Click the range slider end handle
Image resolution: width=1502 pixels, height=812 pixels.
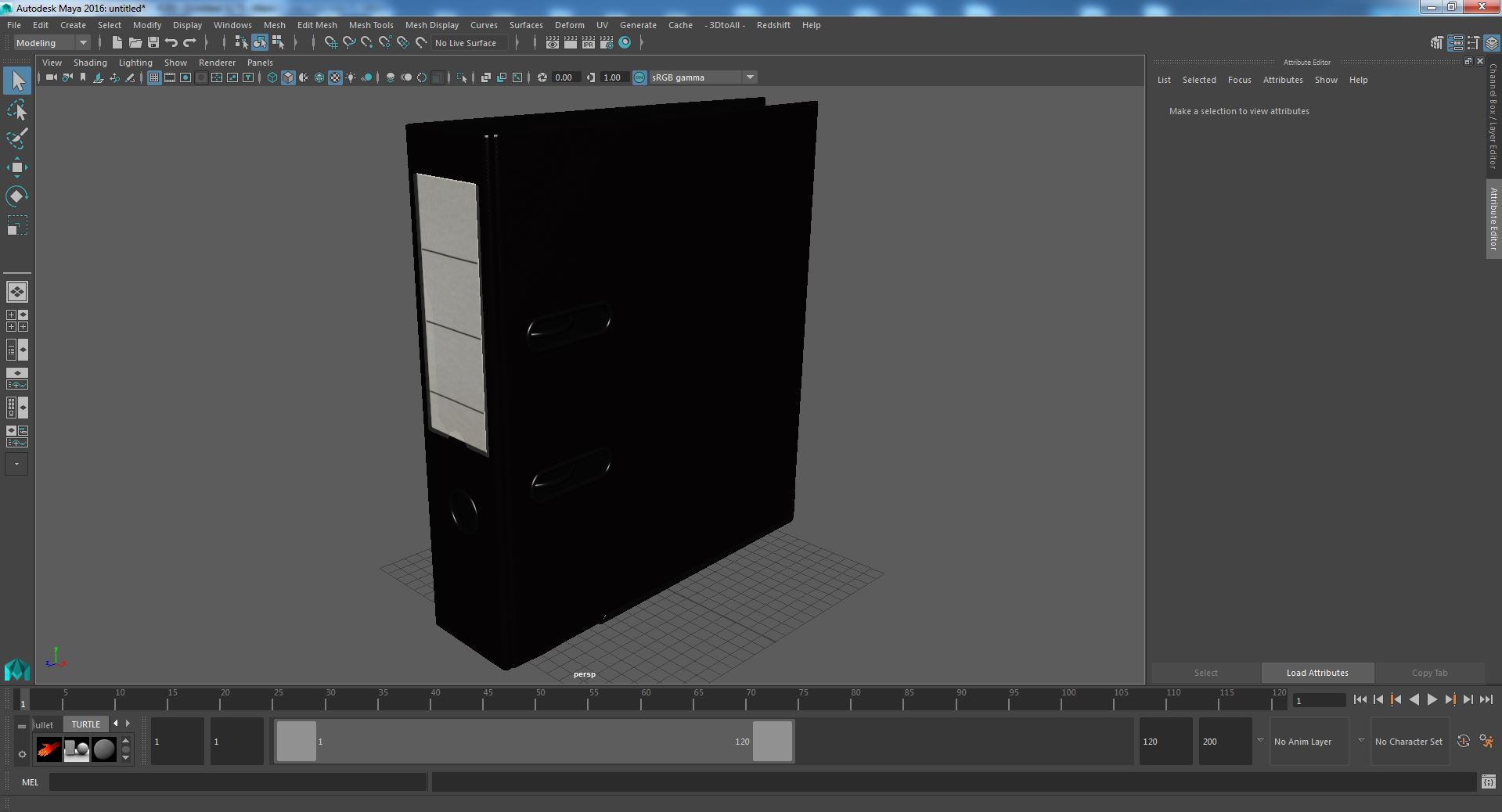tap(773, 741)
